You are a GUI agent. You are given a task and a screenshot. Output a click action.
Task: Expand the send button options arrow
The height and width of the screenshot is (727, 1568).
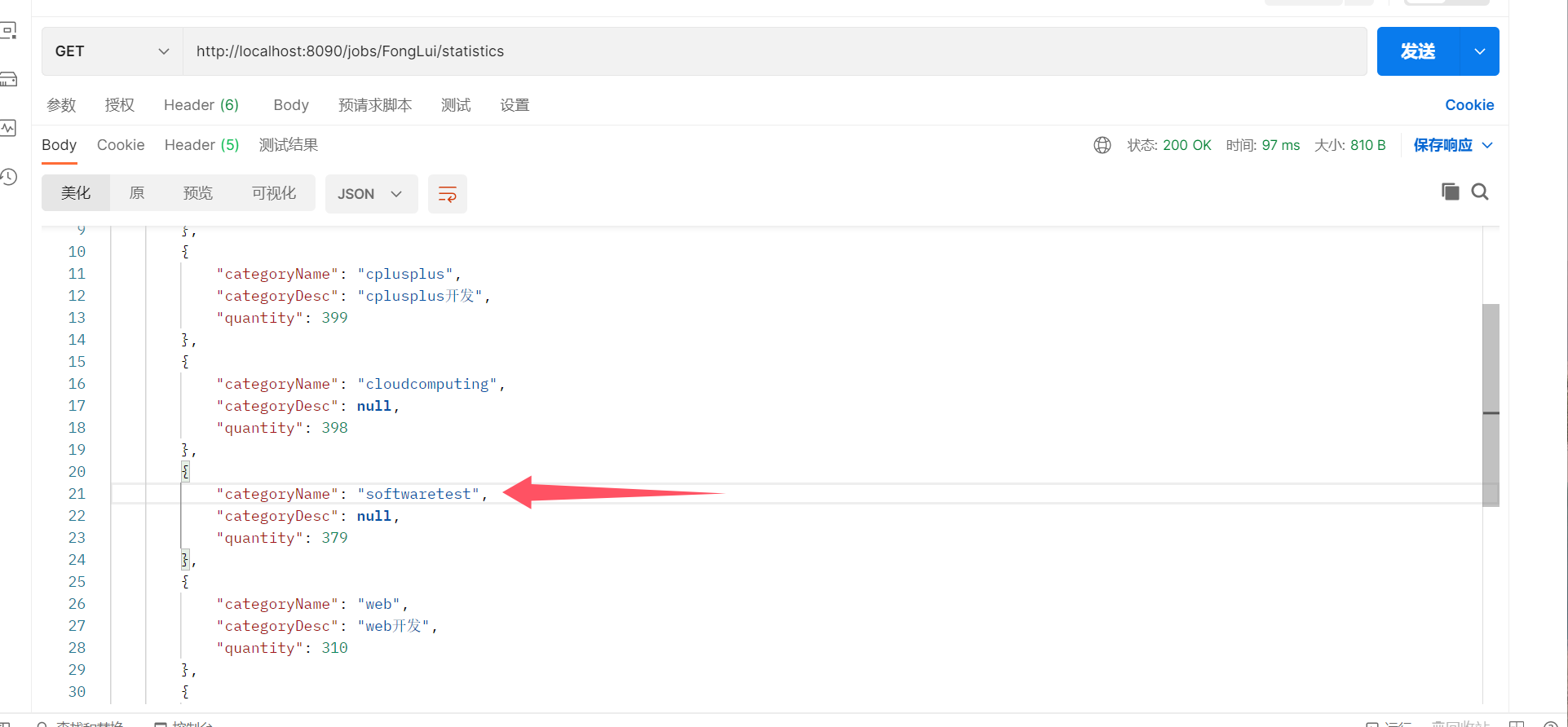click(1480, 51)
